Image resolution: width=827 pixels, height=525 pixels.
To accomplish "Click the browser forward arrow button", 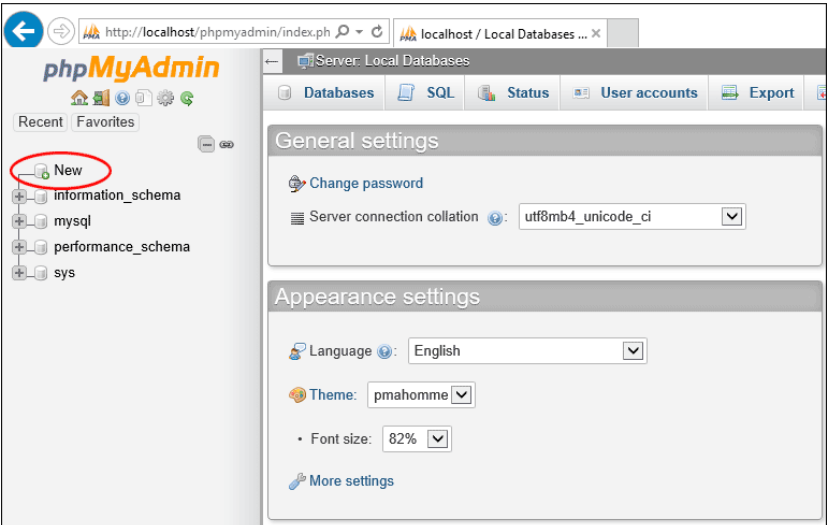I will (x=61, y=32).
